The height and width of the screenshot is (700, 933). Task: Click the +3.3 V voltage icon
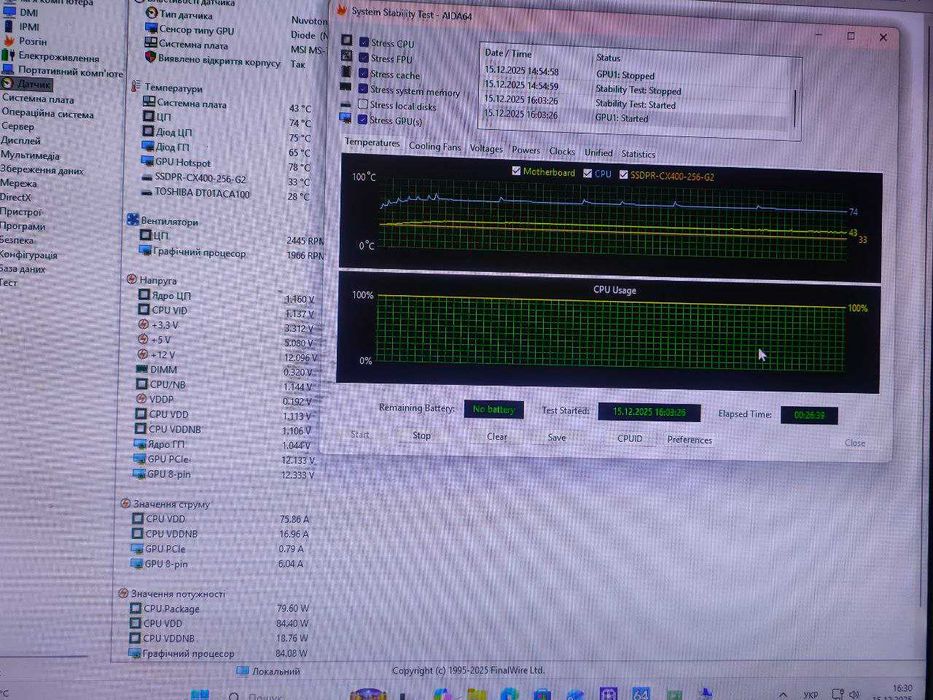pos(143,324)
